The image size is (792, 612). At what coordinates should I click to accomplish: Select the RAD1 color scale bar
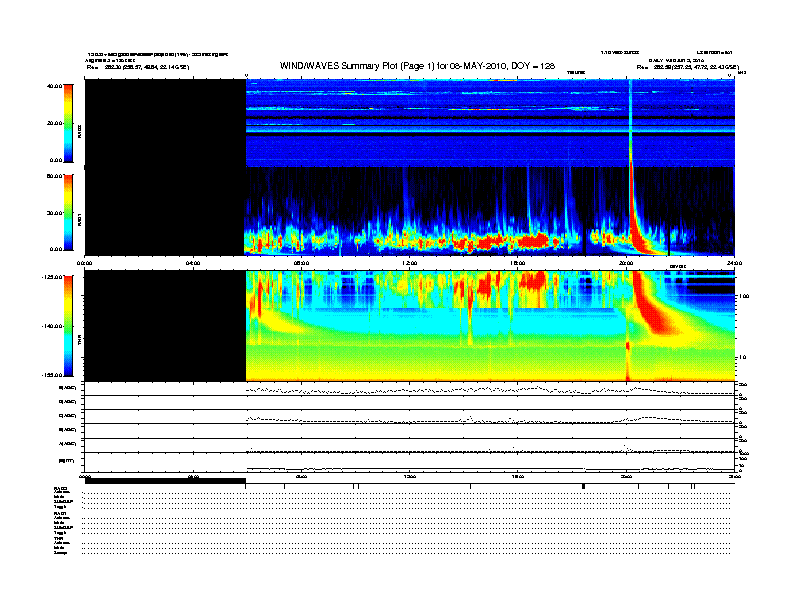[x=68, y=212]
